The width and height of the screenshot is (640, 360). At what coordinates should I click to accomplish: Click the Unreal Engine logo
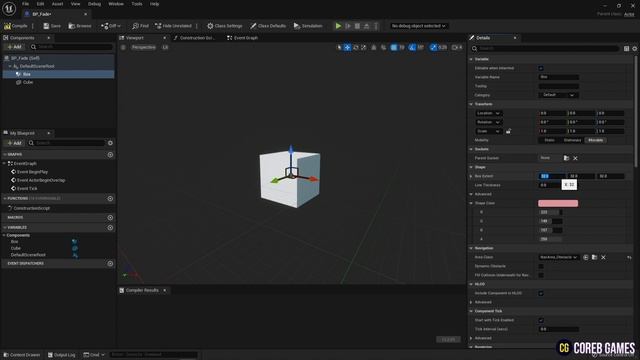9,8
